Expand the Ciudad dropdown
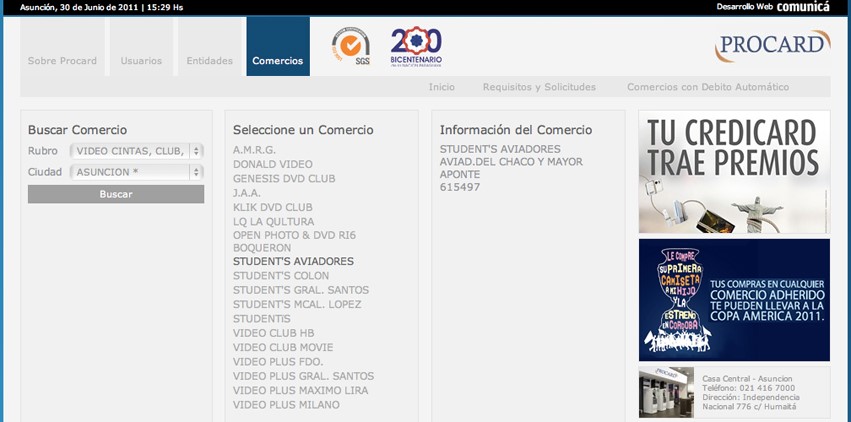The image size is (851, 422). pos(137,172)
